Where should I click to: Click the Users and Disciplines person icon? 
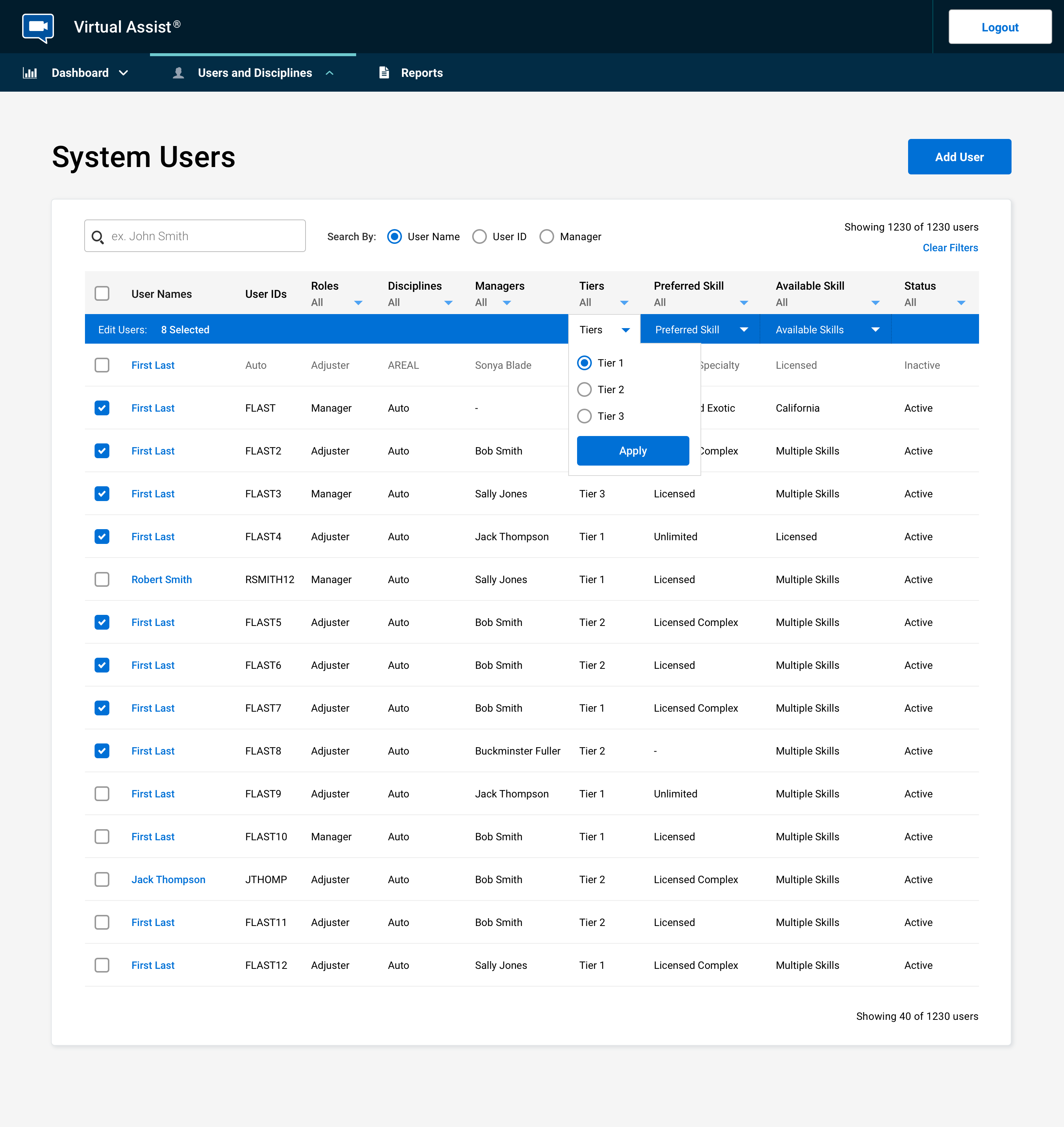coord(178,72)
